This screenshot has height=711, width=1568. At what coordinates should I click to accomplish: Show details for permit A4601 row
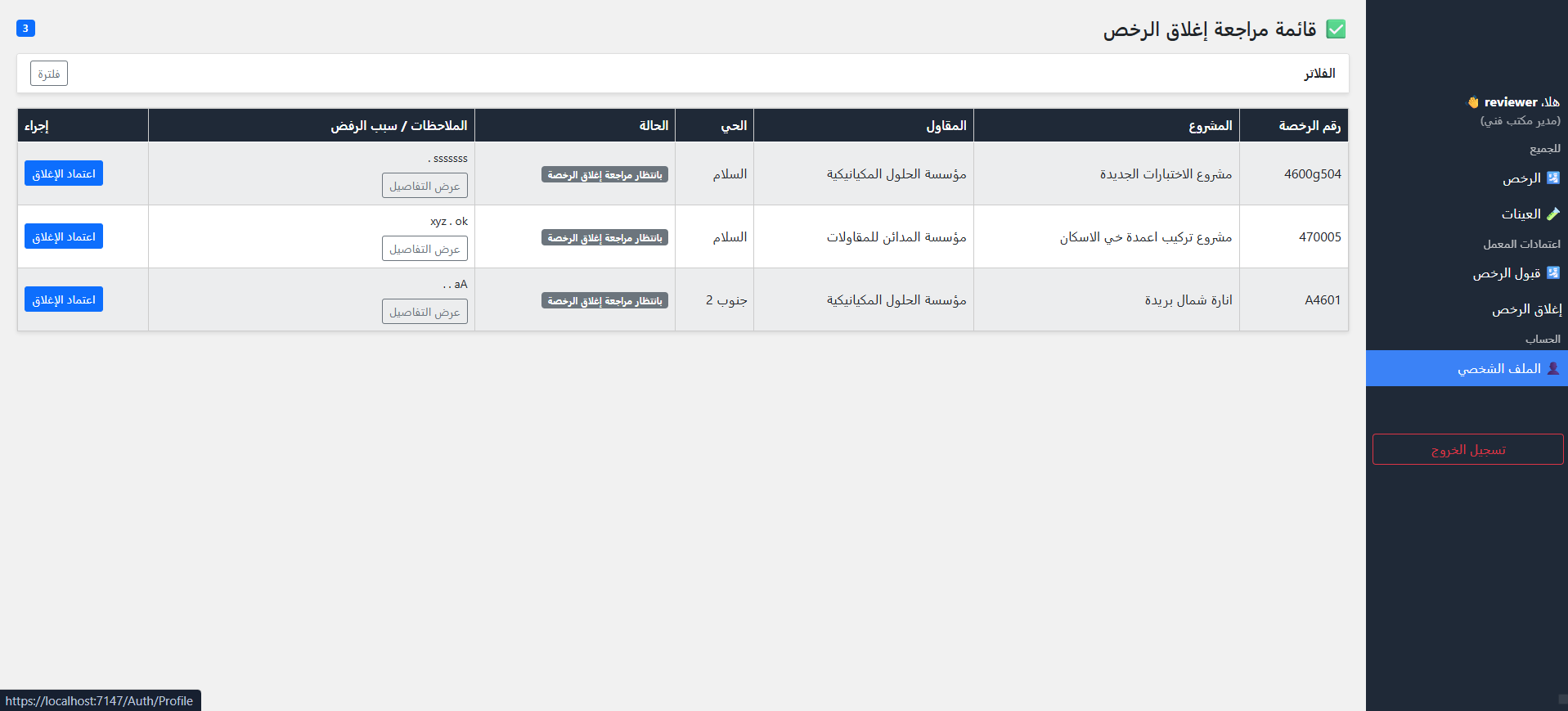425,312
